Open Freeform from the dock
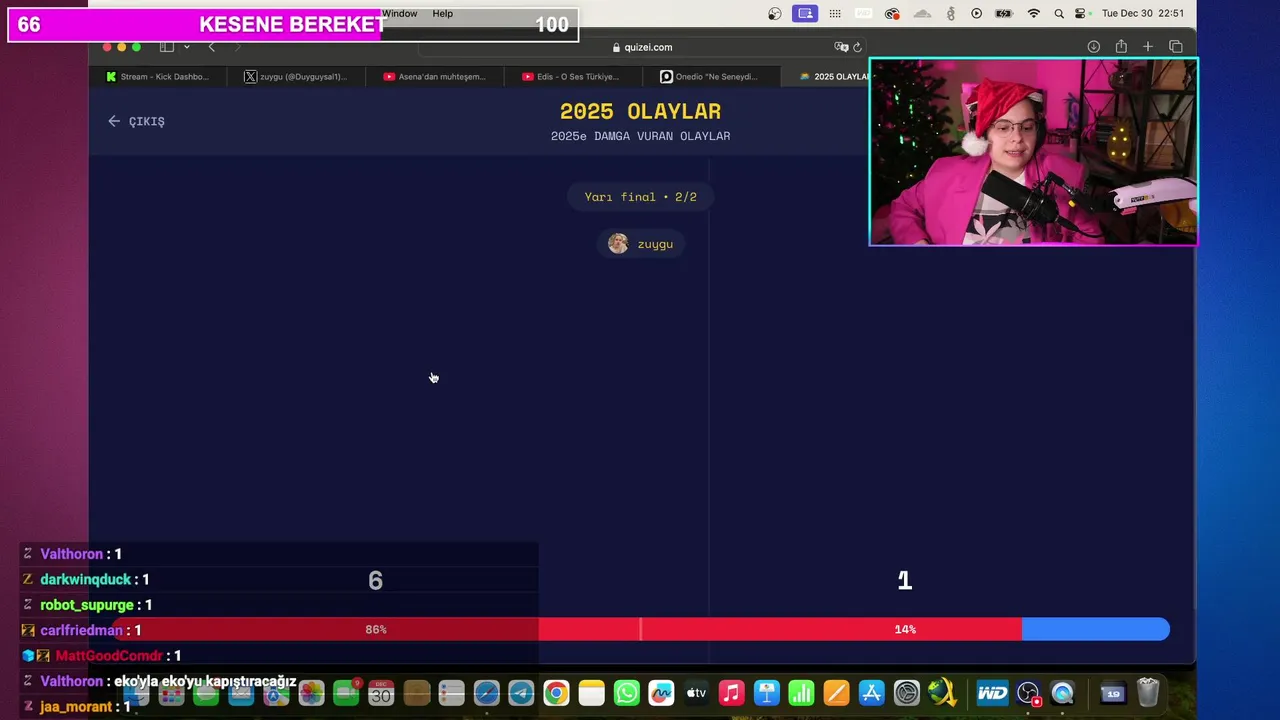This screenshot has height=720, width=1280. pyautogui.click(x=661, y=693)
